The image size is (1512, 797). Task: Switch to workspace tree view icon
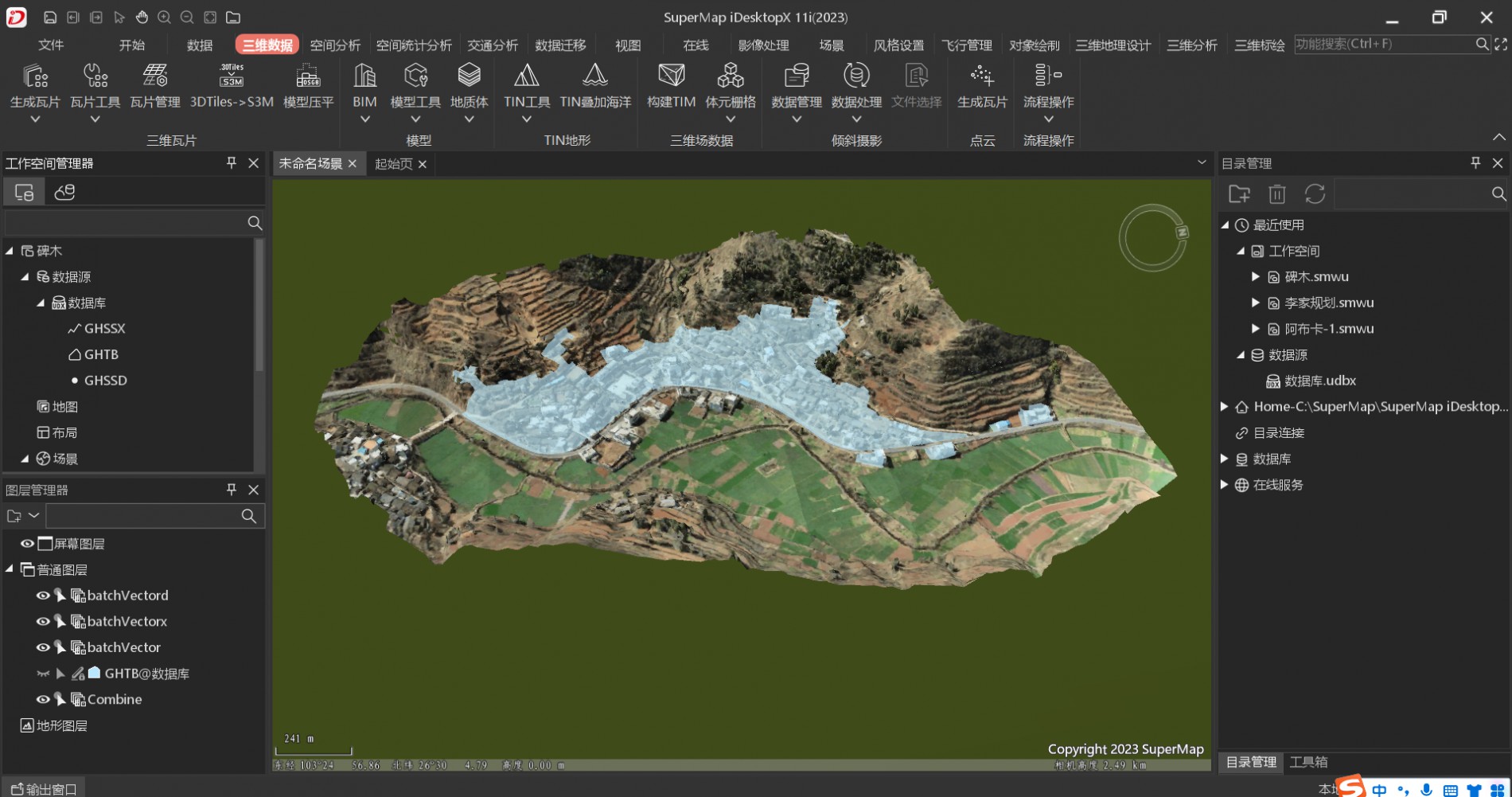coord(24,192)
